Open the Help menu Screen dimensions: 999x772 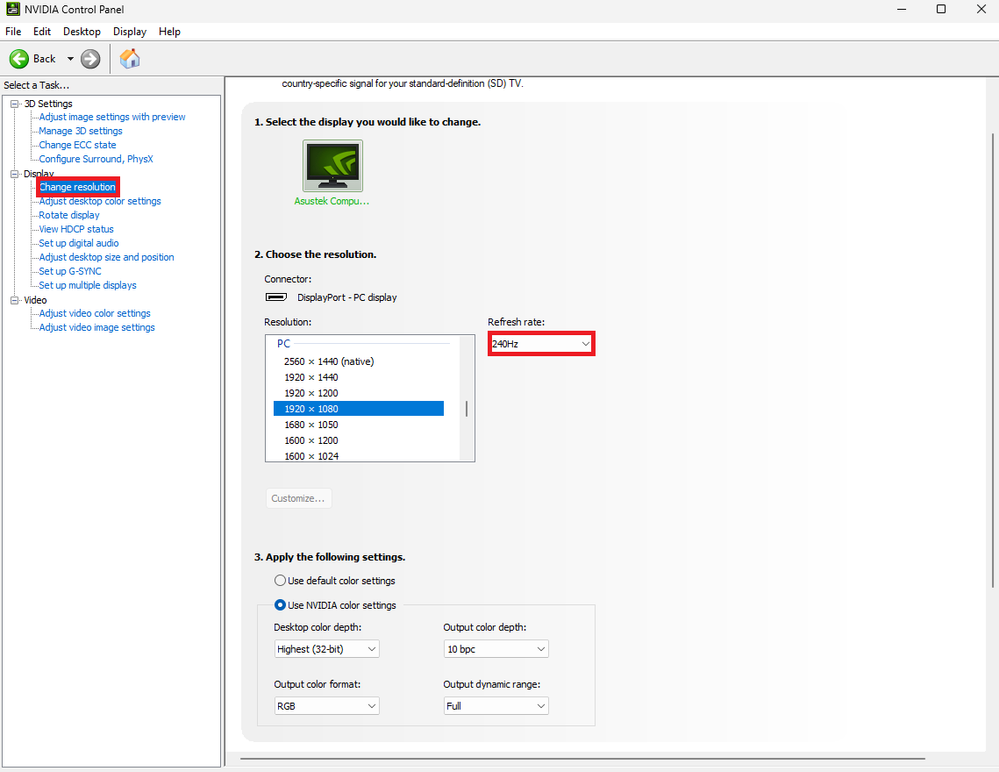169,31
